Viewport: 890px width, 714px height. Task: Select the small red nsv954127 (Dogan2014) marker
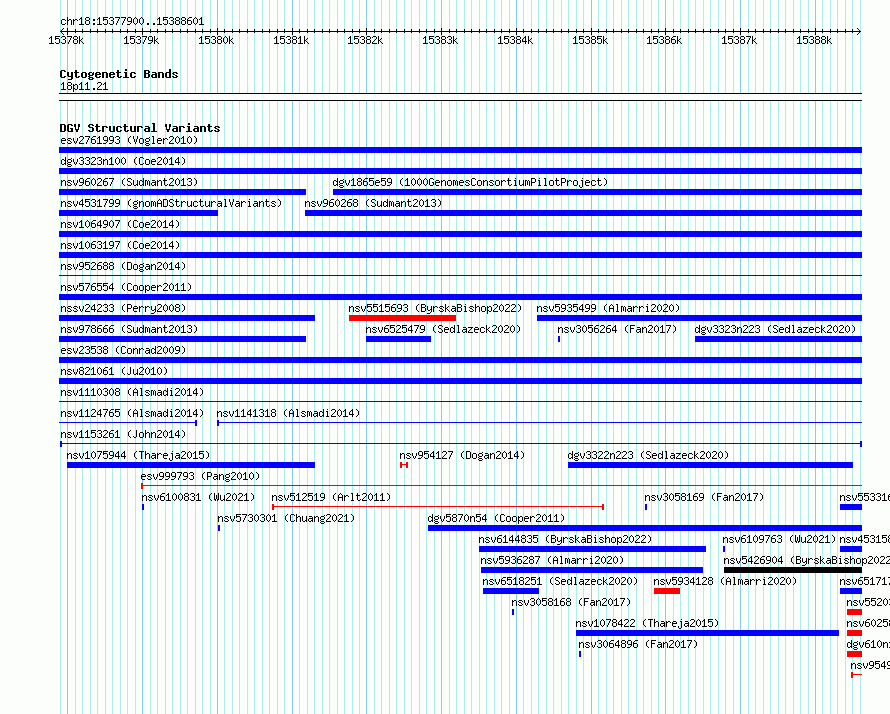[x=404, y=465]
